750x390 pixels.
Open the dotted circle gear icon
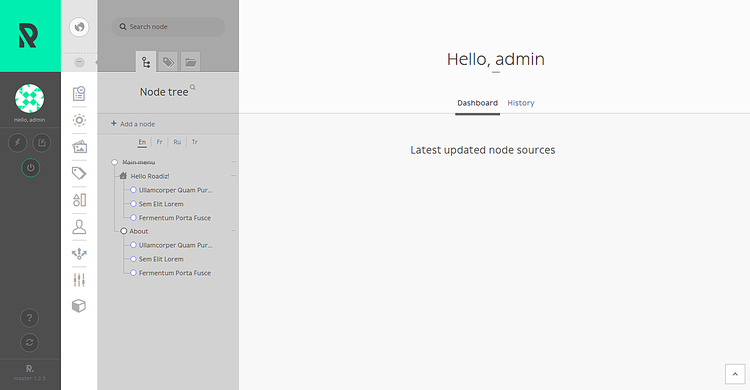79,120
